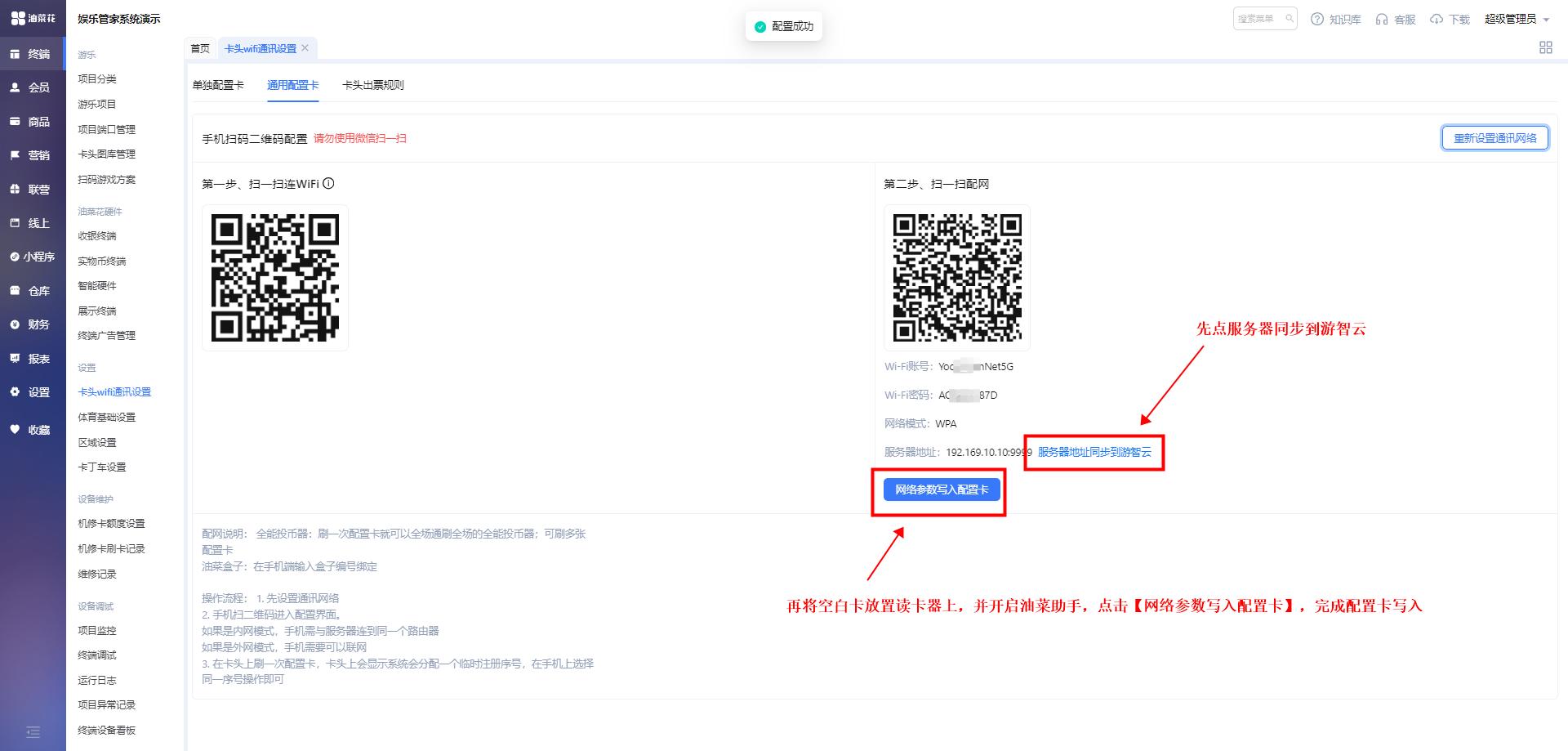
Task: Open the 联营 sidebar section
Action: (x=31, y=190)
